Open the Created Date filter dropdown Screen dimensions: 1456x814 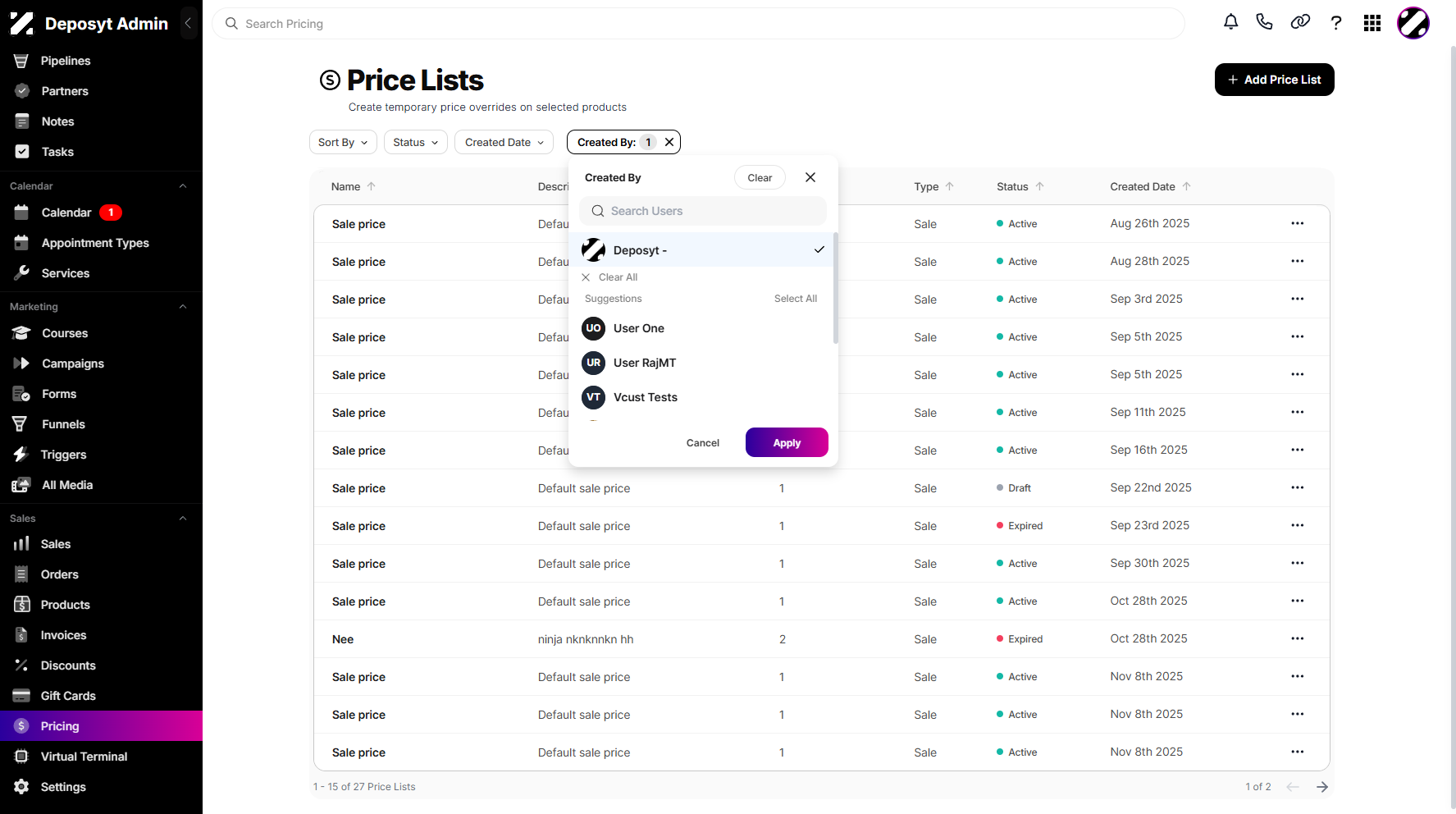[x=504, y=142]
